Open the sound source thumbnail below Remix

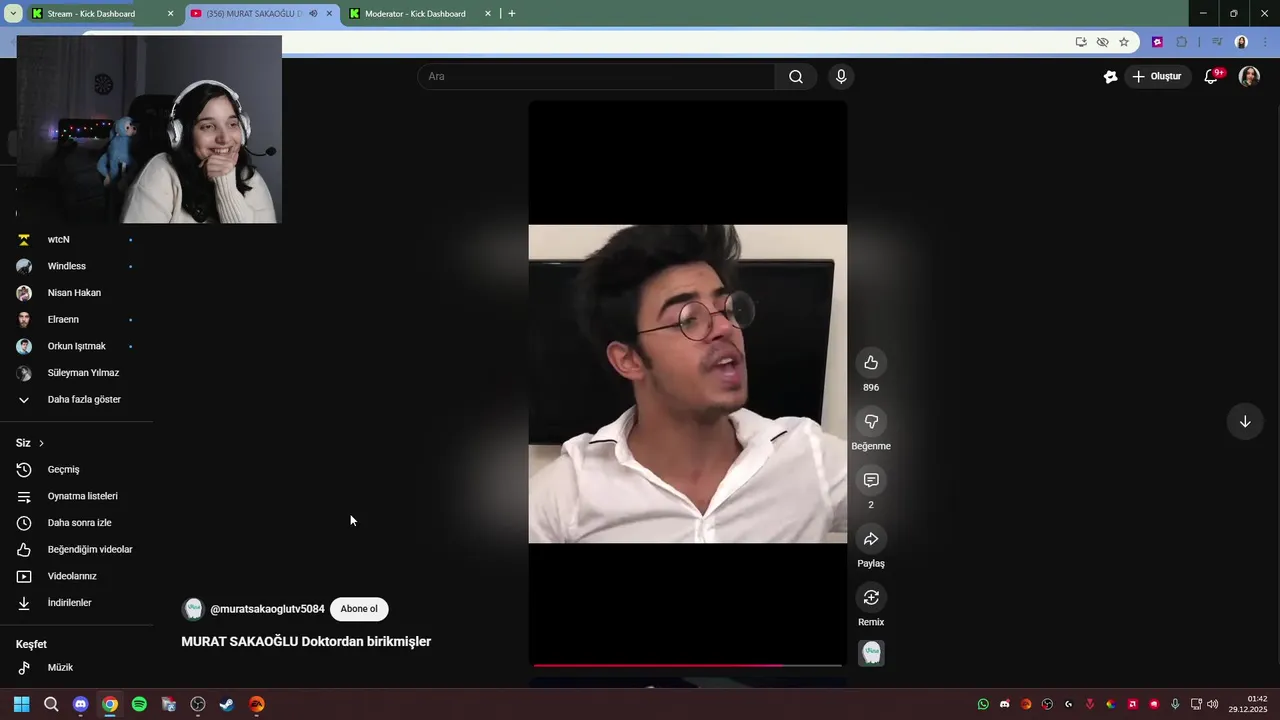pyautogui.click(x=871, y=654)
